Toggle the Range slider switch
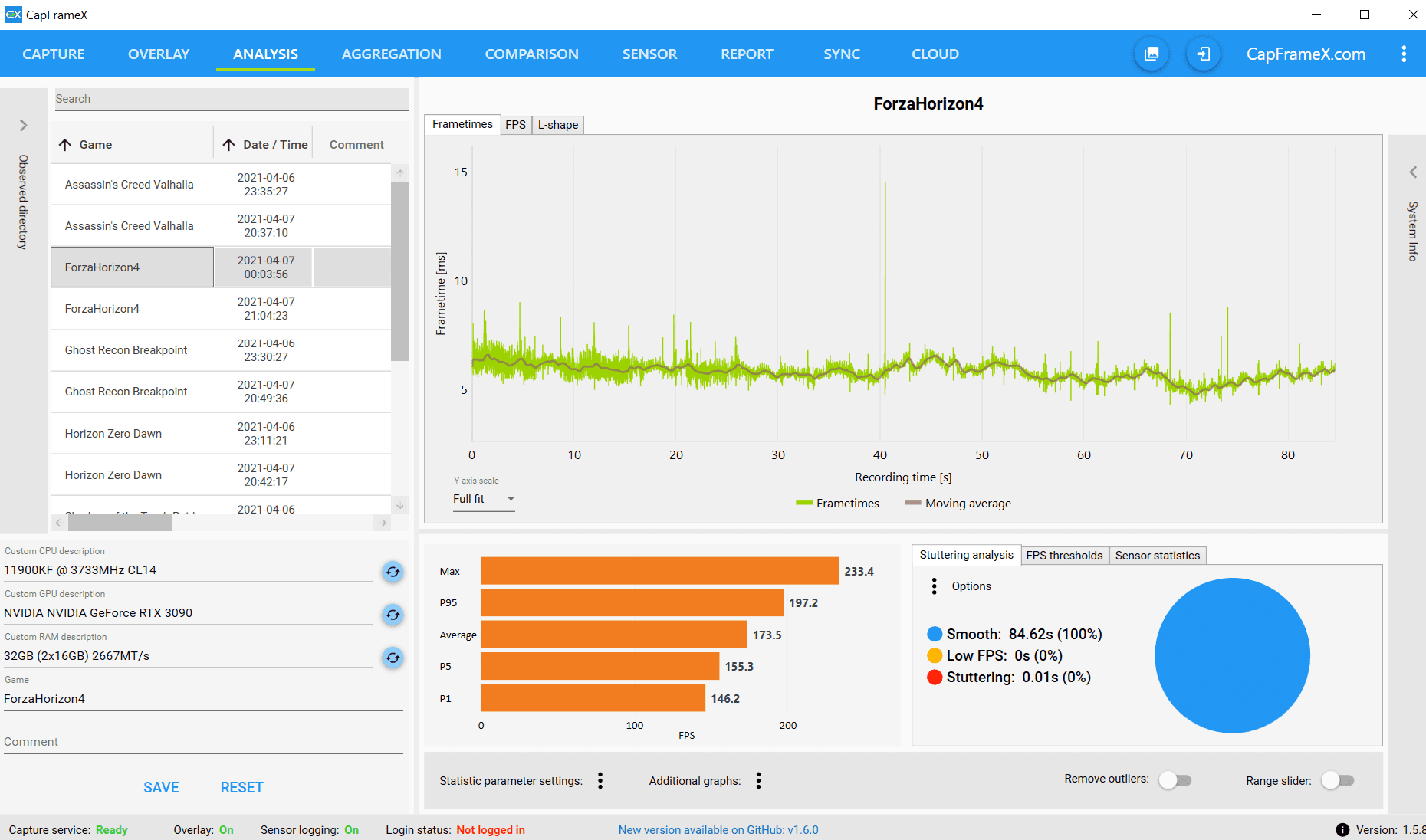Screen dimensions: 1426x840 click(1338, 780)
